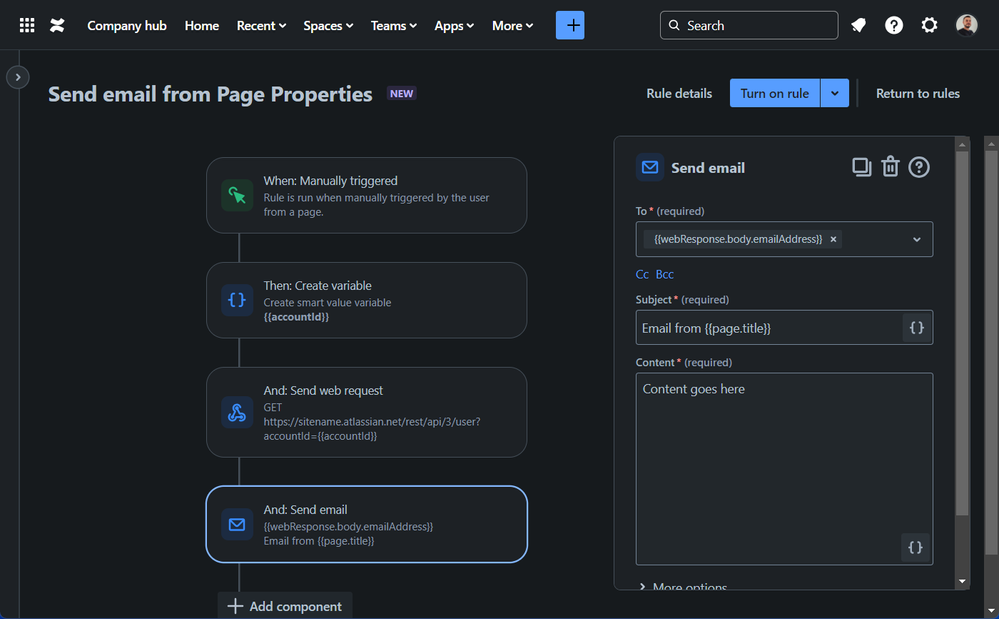999x619 pixels.
Task: Click into the Search box
Action: 749,25
